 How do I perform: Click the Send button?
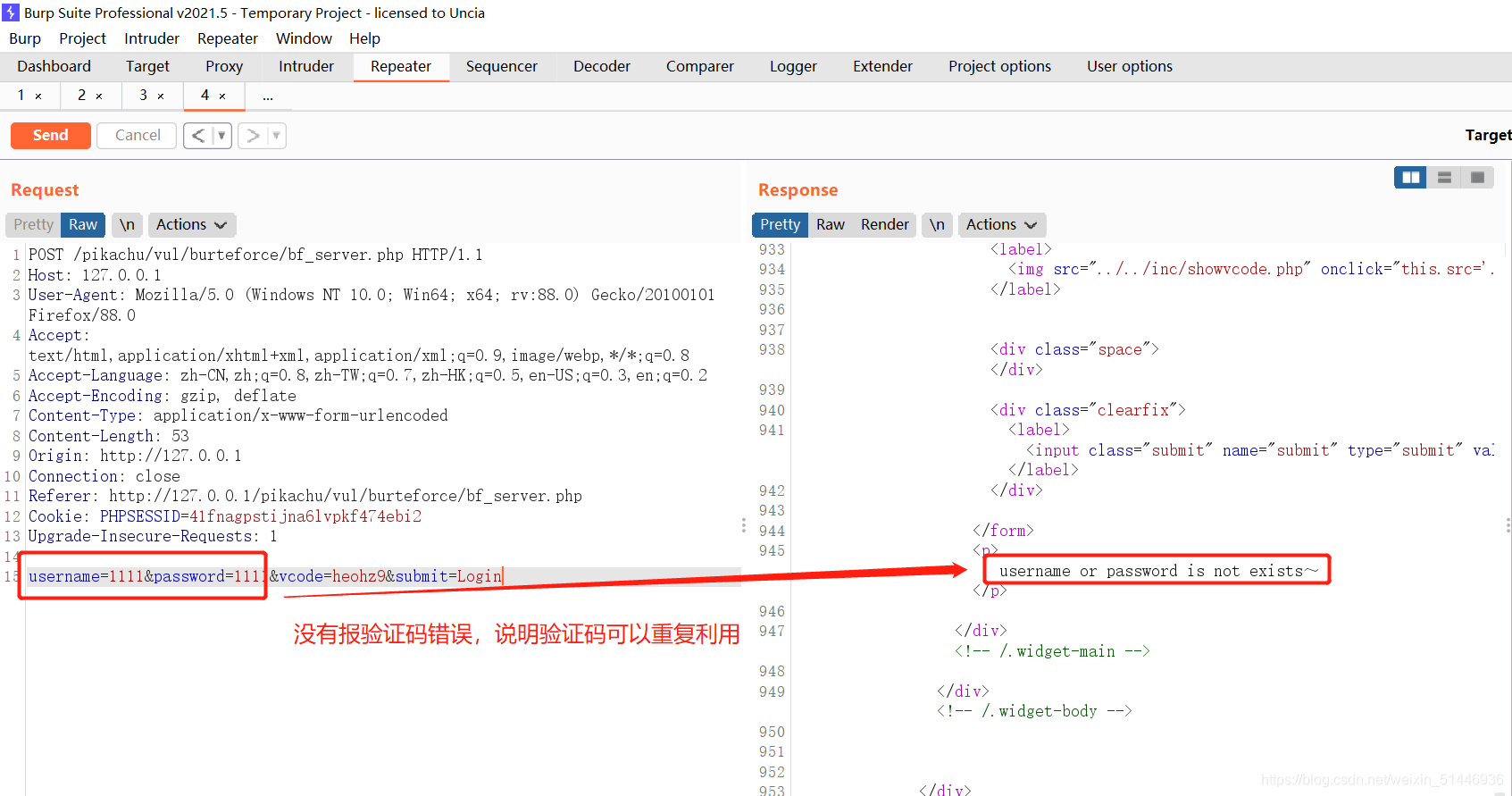51,135
